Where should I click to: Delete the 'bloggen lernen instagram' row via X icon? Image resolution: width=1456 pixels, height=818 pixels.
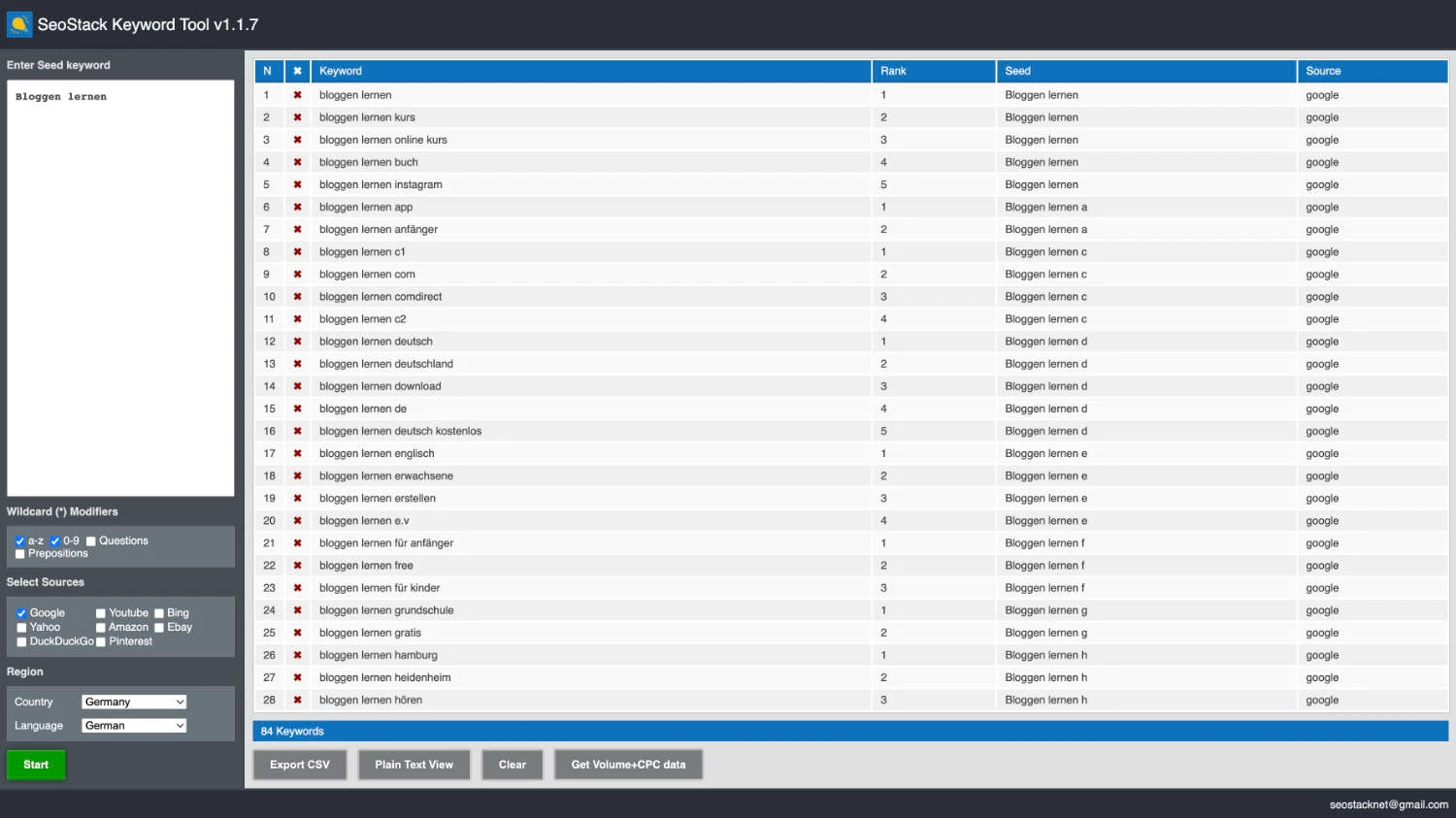[297, 184]
